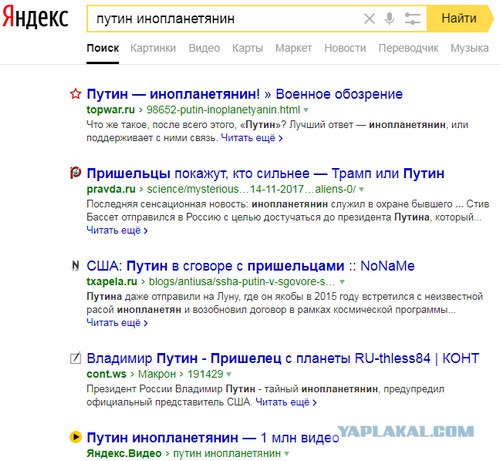Click the topwar.ru red star favicon

[x=76, y=94]
